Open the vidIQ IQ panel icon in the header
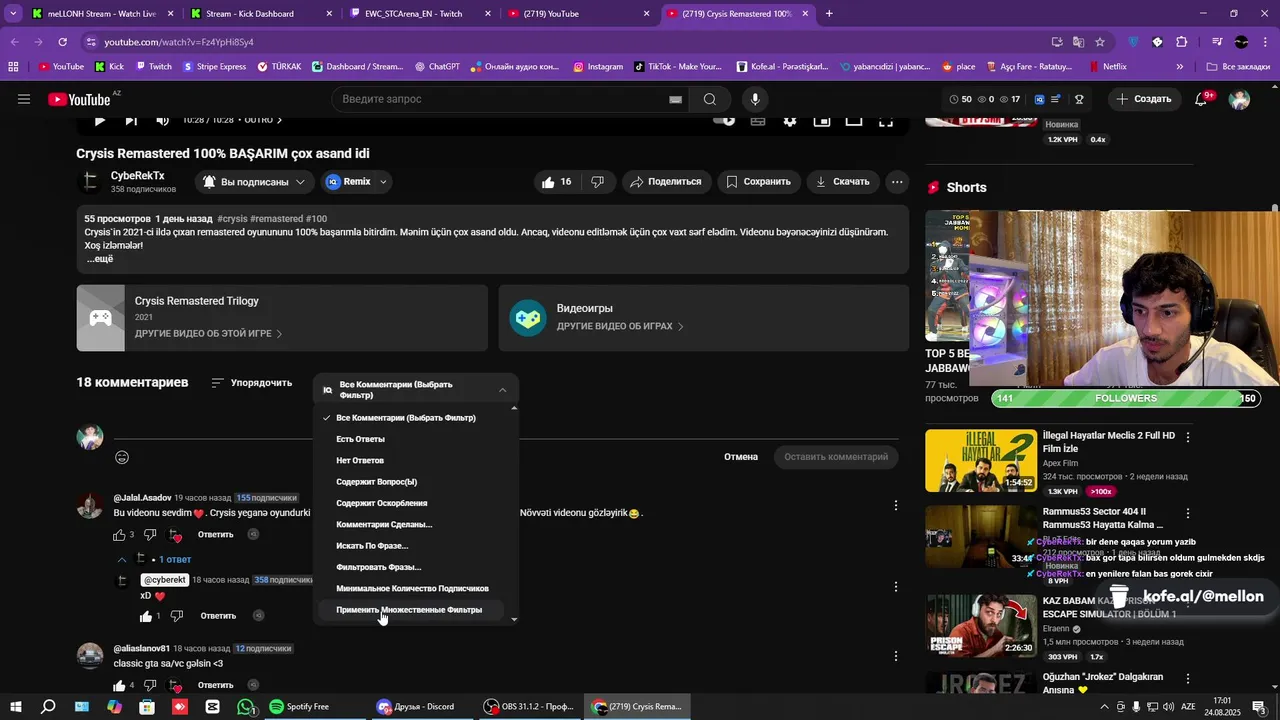This screenshot has height=720, width=1280. (x=1039, y=99)
